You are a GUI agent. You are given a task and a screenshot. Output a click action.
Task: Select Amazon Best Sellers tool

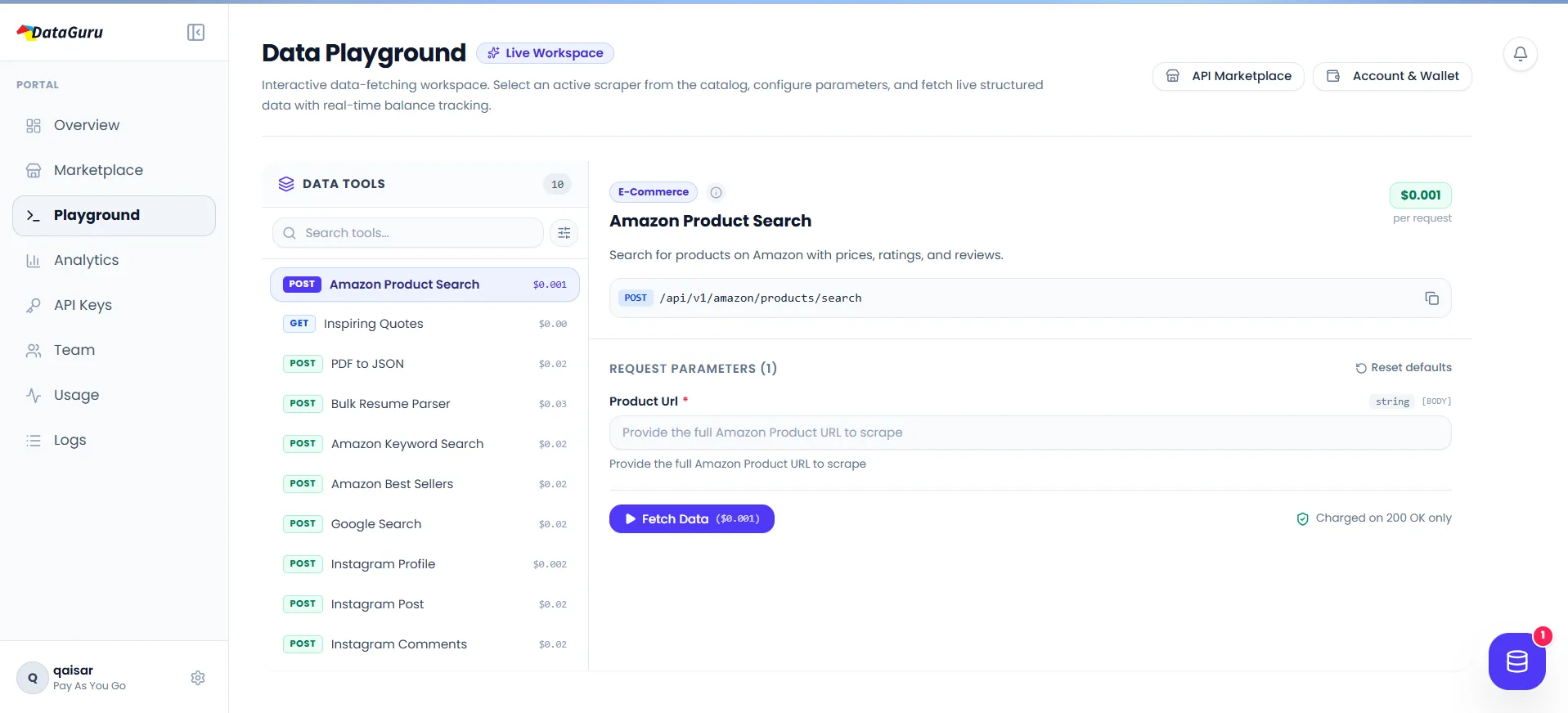click(425, 484)
